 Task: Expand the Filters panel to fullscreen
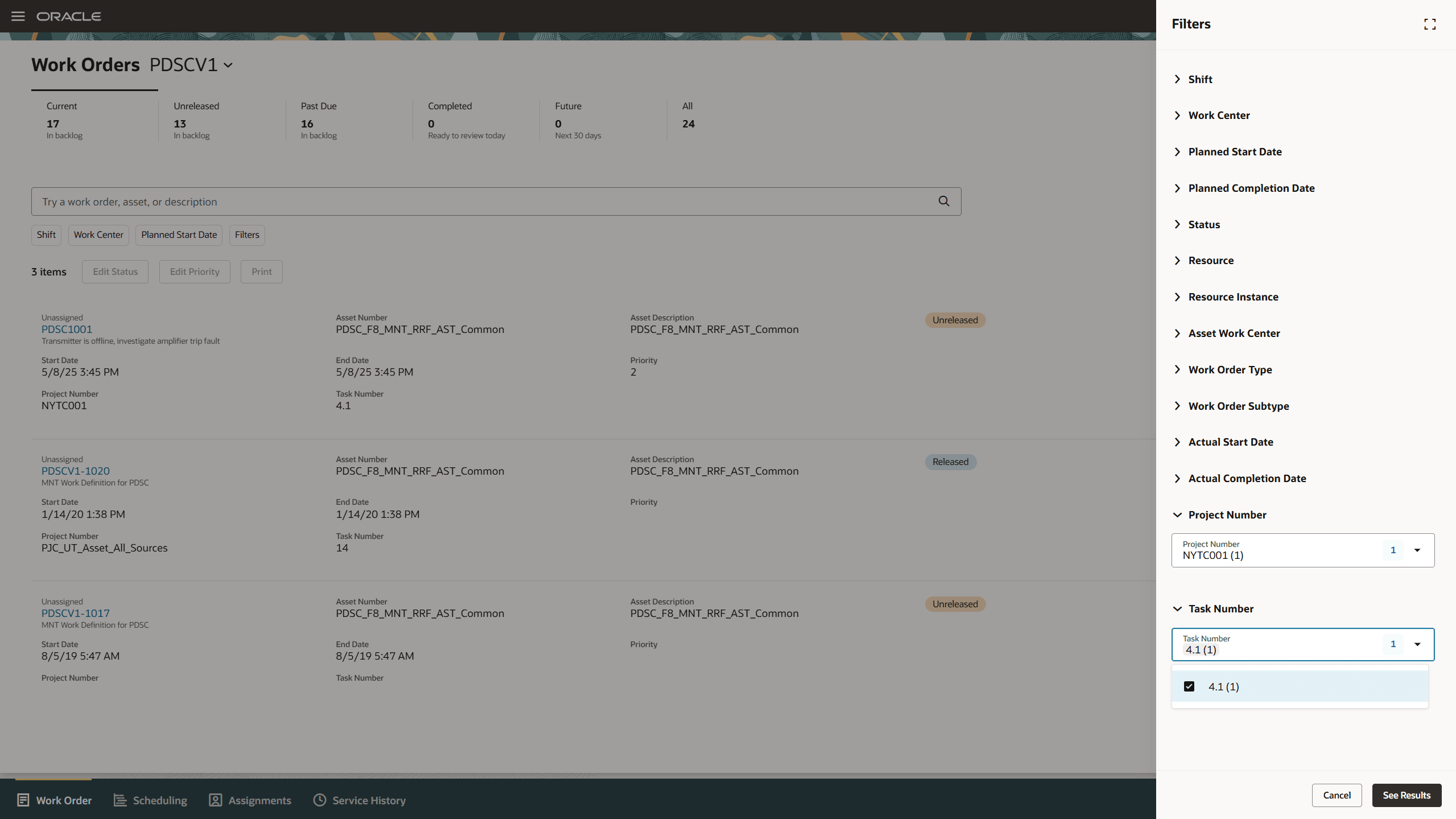point(1430,24)
